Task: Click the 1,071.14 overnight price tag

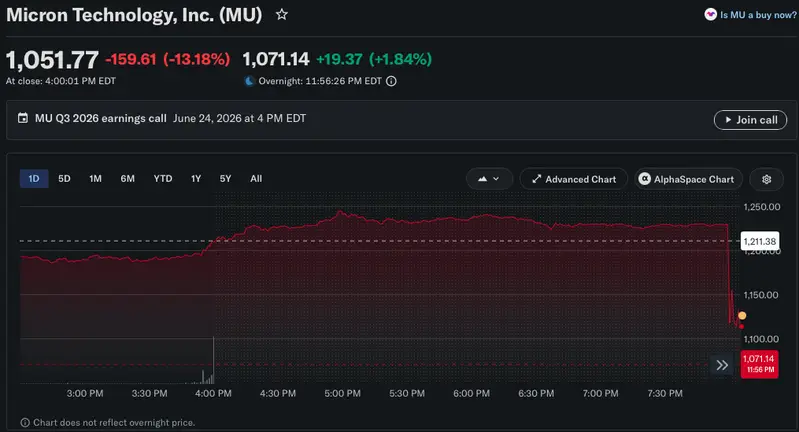Action: (759, 364)
